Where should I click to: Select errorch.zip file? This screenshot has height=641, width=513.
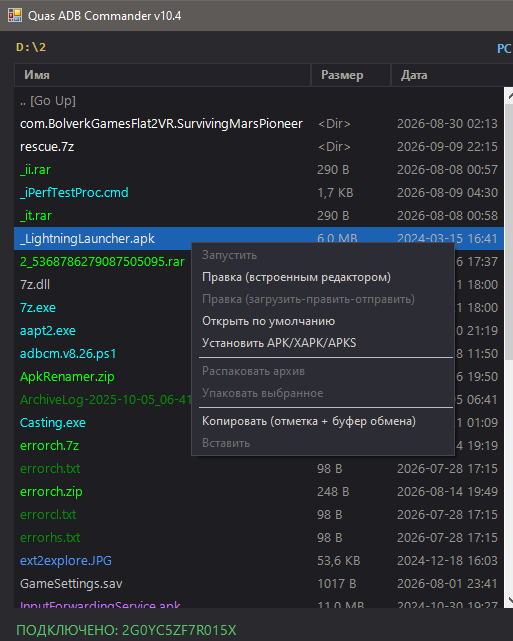click(x=259, y=491)
